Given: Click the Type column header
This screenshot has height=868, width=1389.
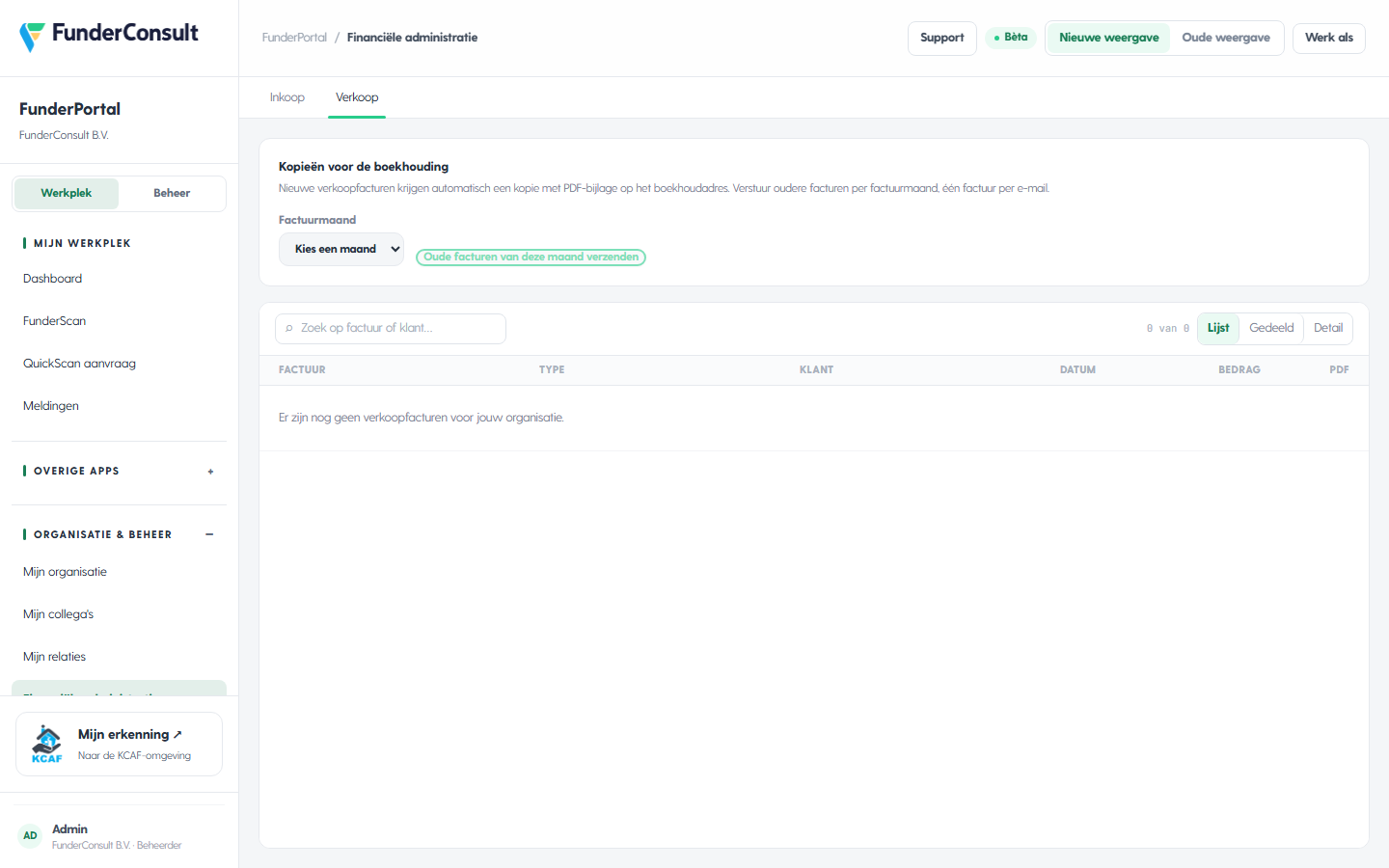Looking at the screenshot, I should pyautogui.click(x=552, y=370).
